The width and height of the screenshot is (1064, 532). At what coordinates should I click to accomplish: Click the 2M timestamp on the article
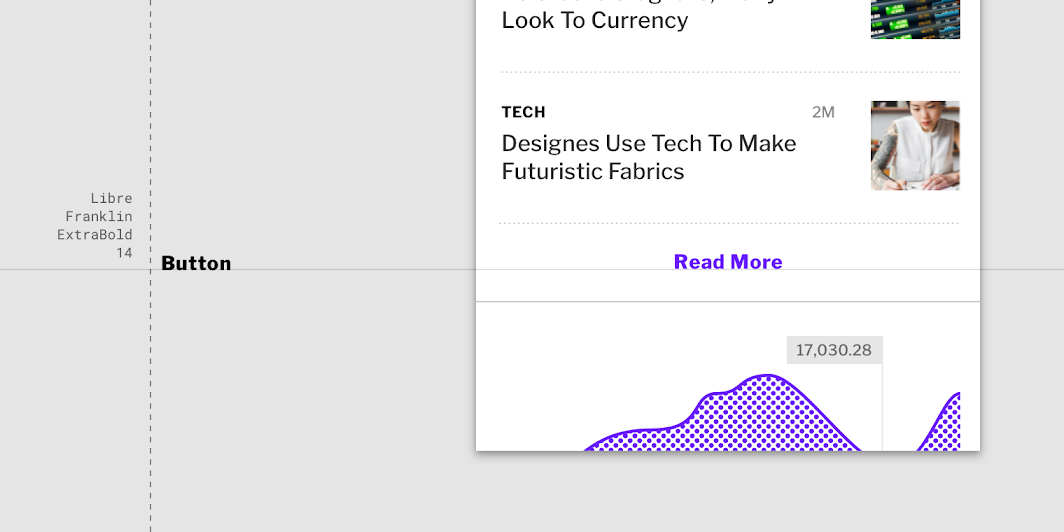823,112
